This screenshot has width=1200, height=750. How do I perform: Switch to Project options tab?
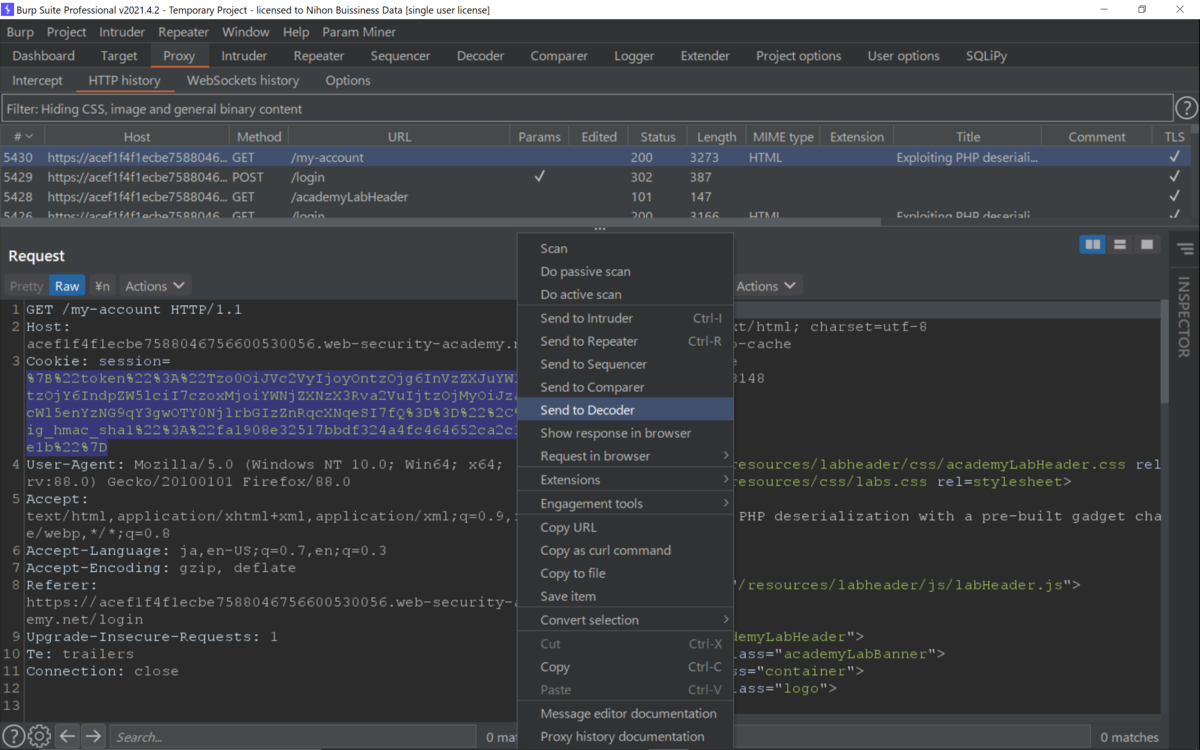coord(798,56)
